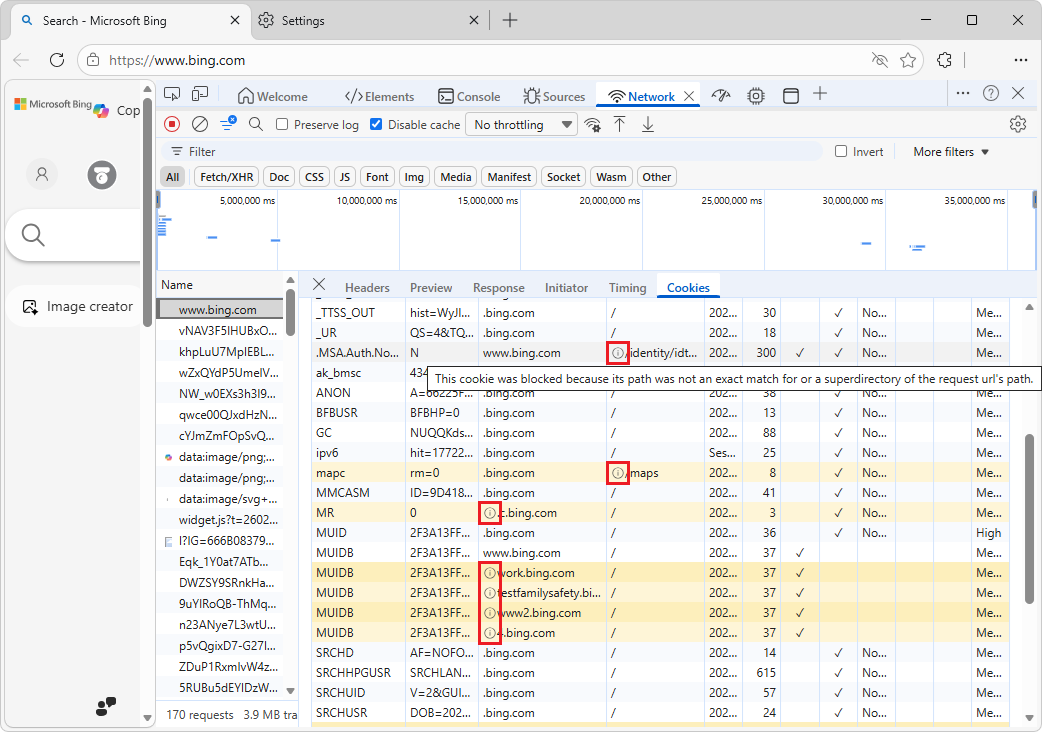This screenshot has height=732, width=1042.
Task: Import a HAR file
Action: (620, 124)
